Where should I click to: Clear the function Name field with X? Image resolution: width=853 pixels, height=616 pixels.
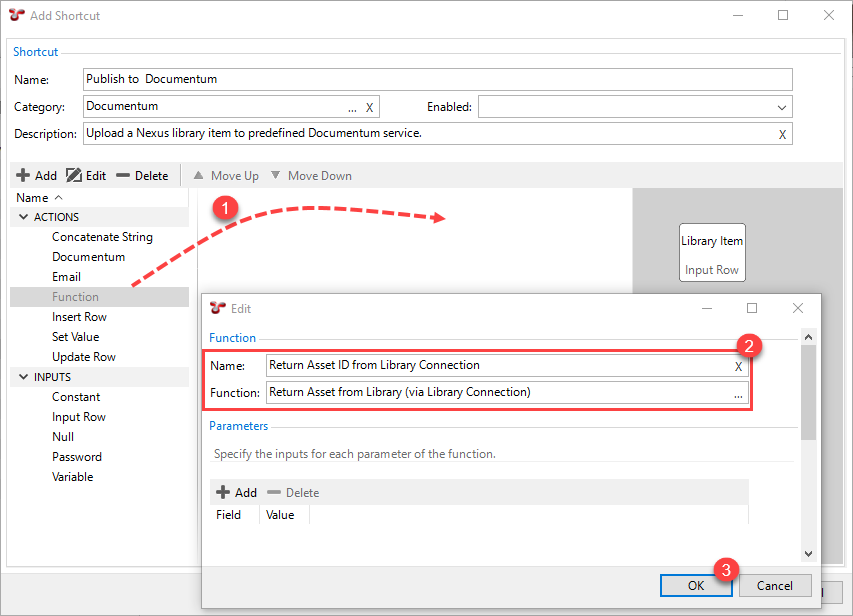point(738,366)
